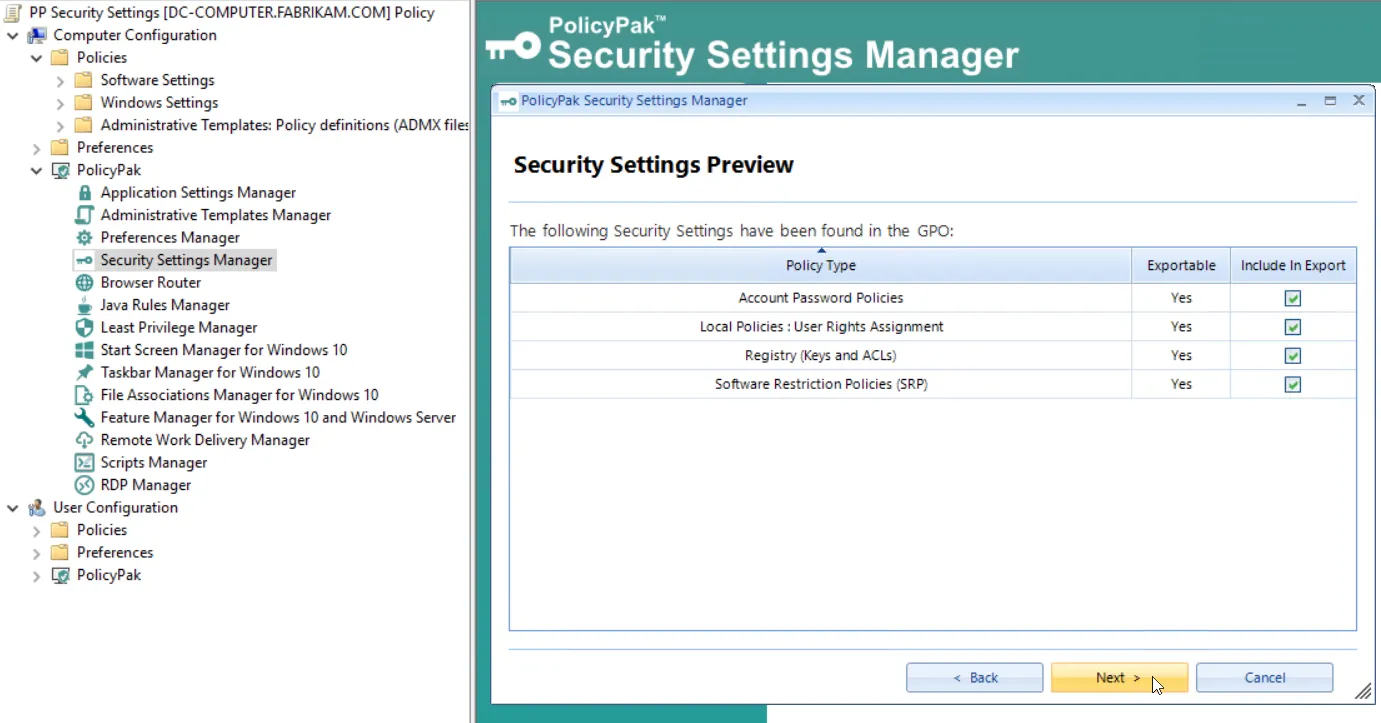
Task: Click the Preferences folder icon under User Configuration
Action: click(60, 553)
